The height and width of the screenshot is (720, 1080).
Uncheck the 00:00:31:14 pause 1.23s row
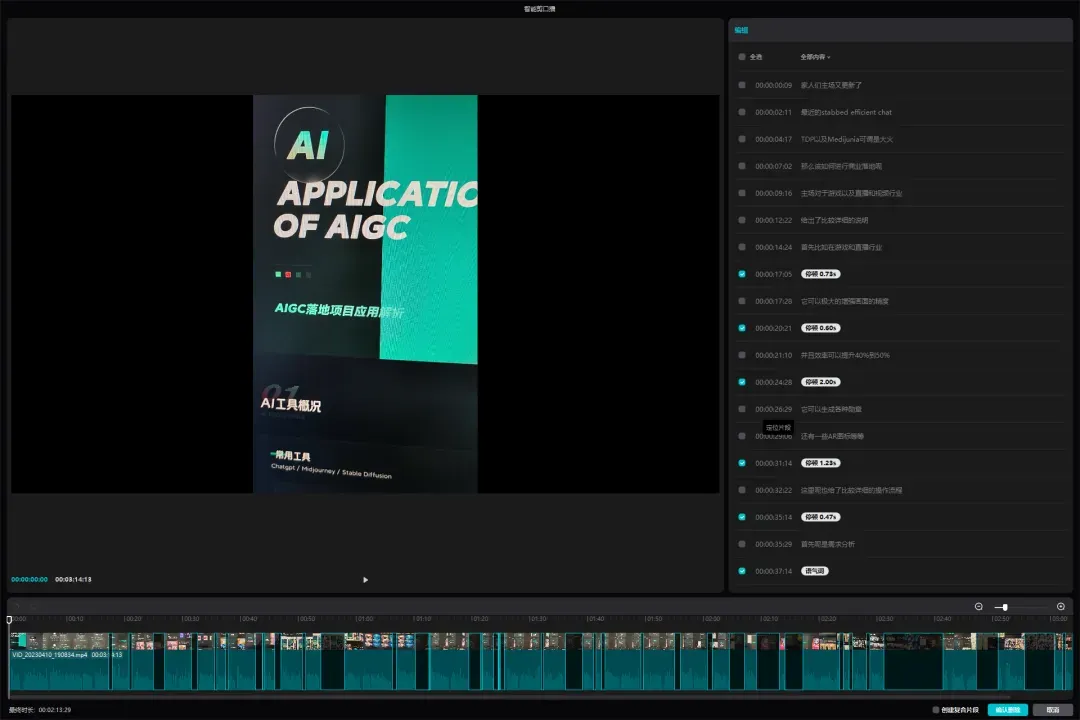pos(742,463)
